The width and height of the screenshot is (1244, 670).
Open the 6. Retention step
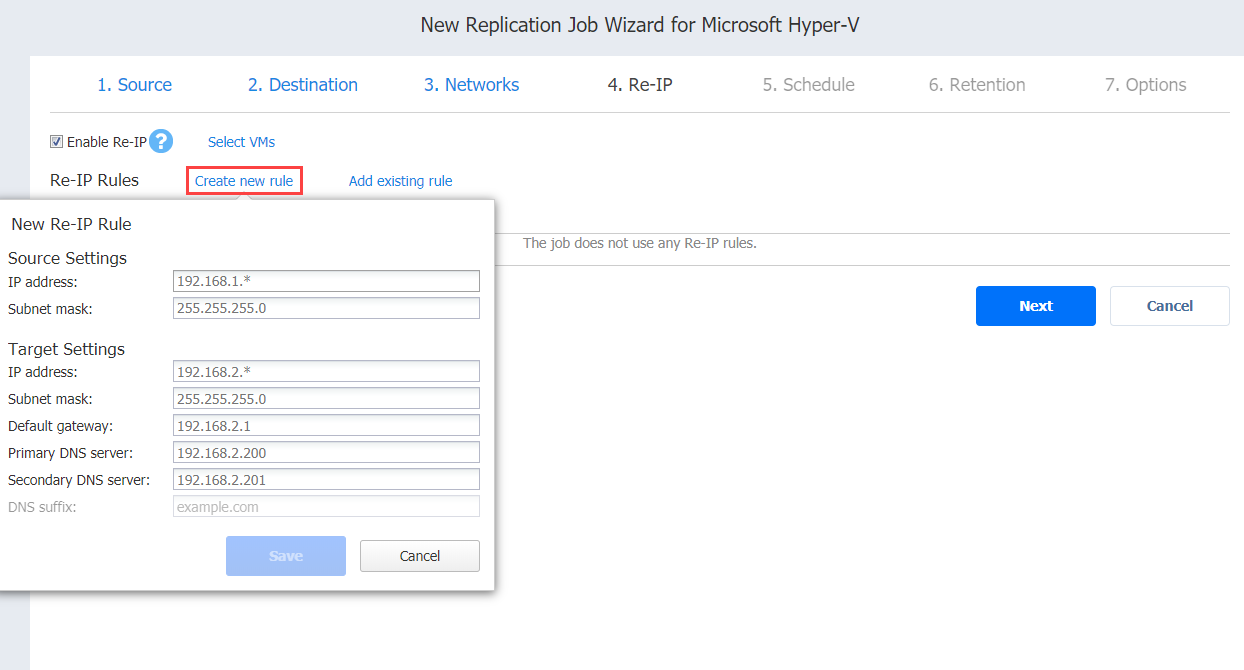point(976,85)
